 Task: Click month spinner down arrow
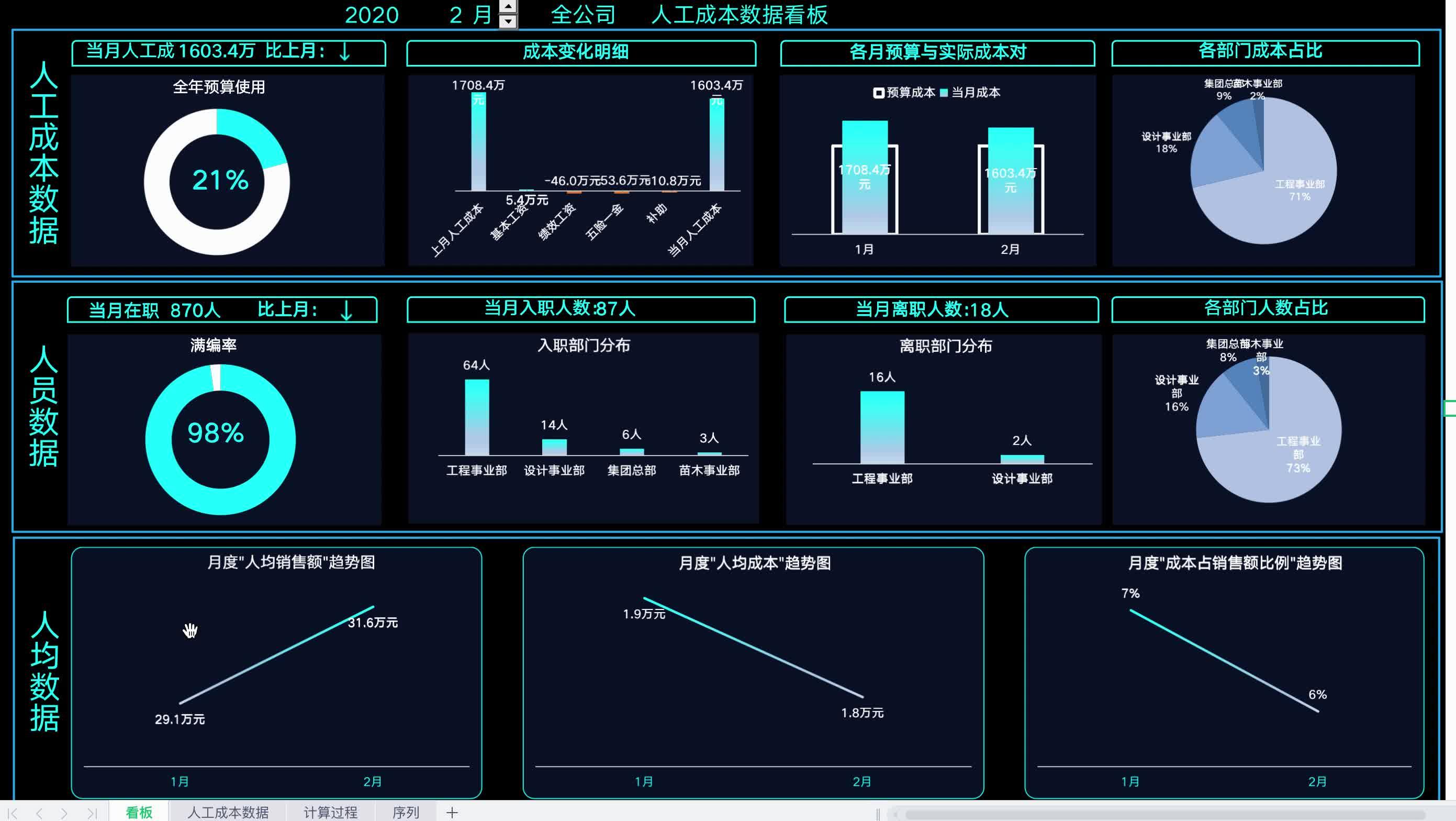coord(508,21)
